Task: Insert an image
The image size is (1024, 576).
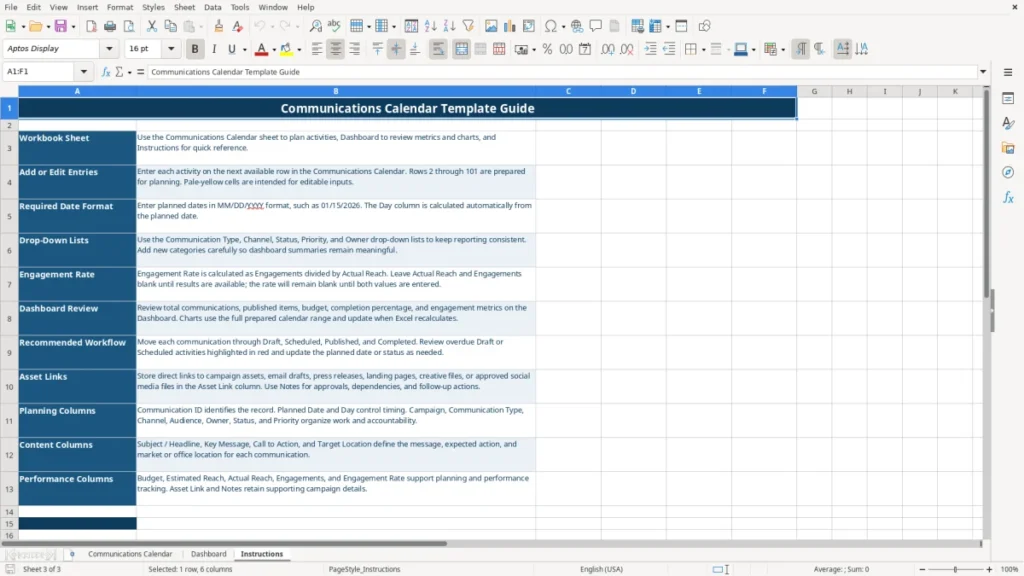Action: (x=491, y=26)
